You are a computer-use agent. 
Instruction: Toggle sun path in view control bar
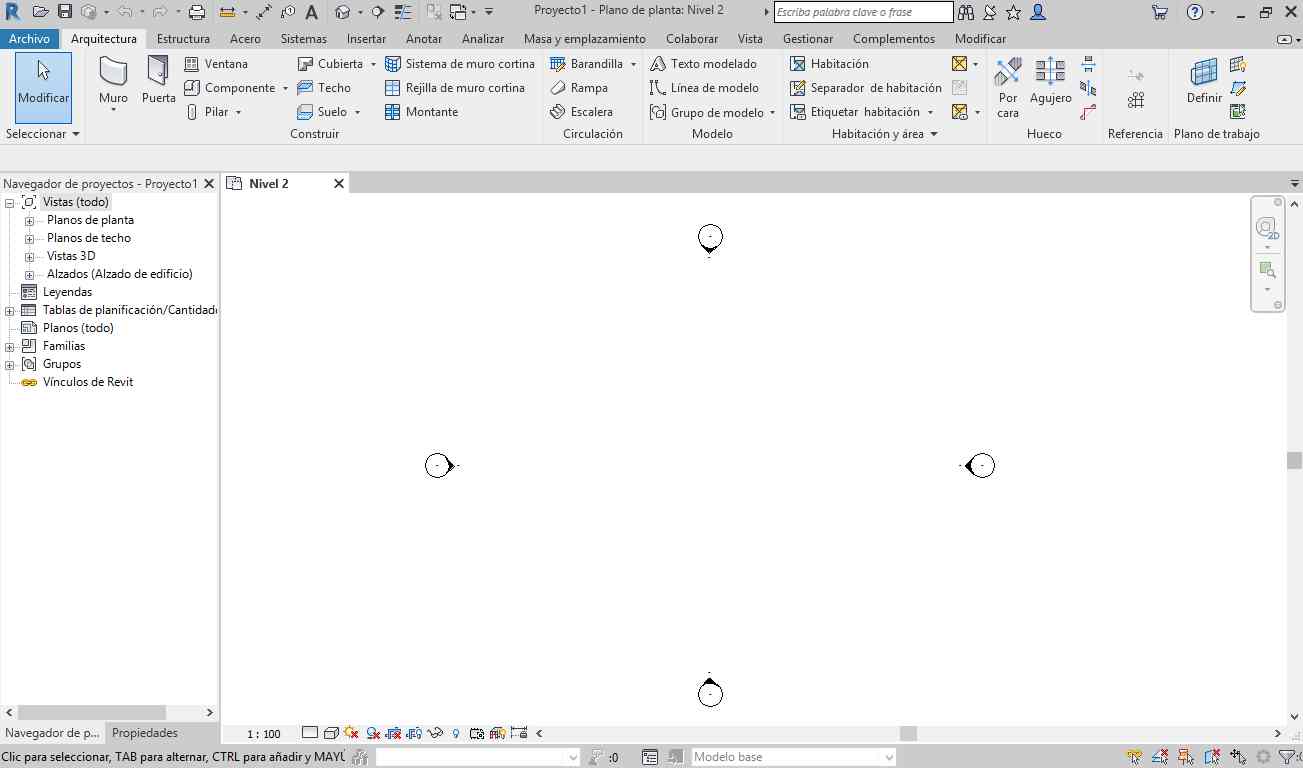[351, 733]
